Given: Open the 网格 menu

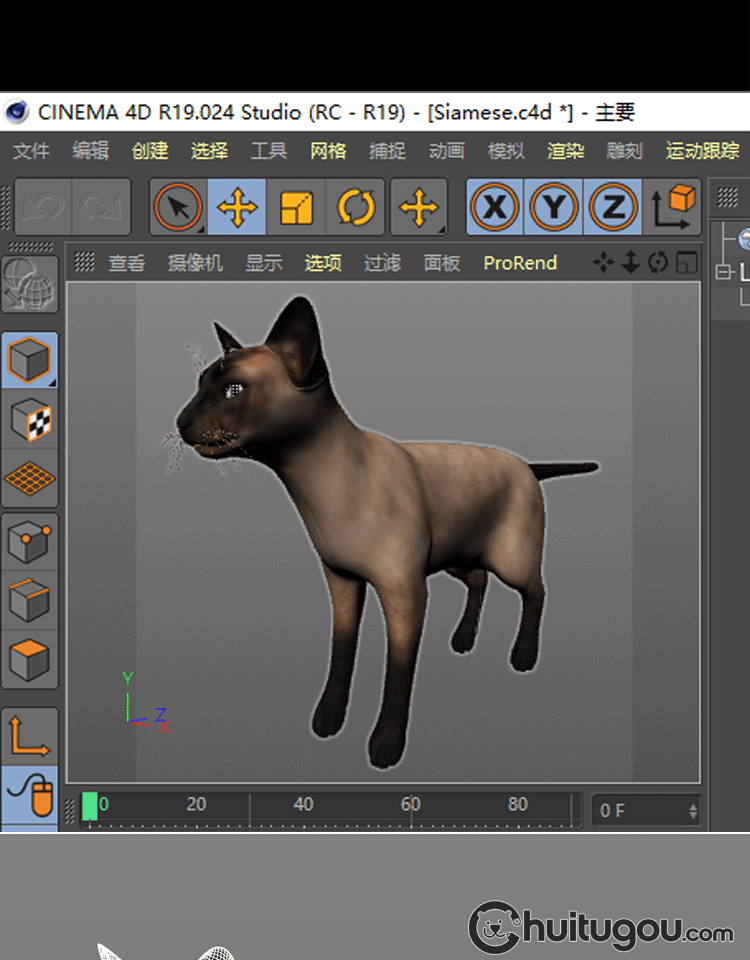Looking at the screenshot, I should (328, 151).
